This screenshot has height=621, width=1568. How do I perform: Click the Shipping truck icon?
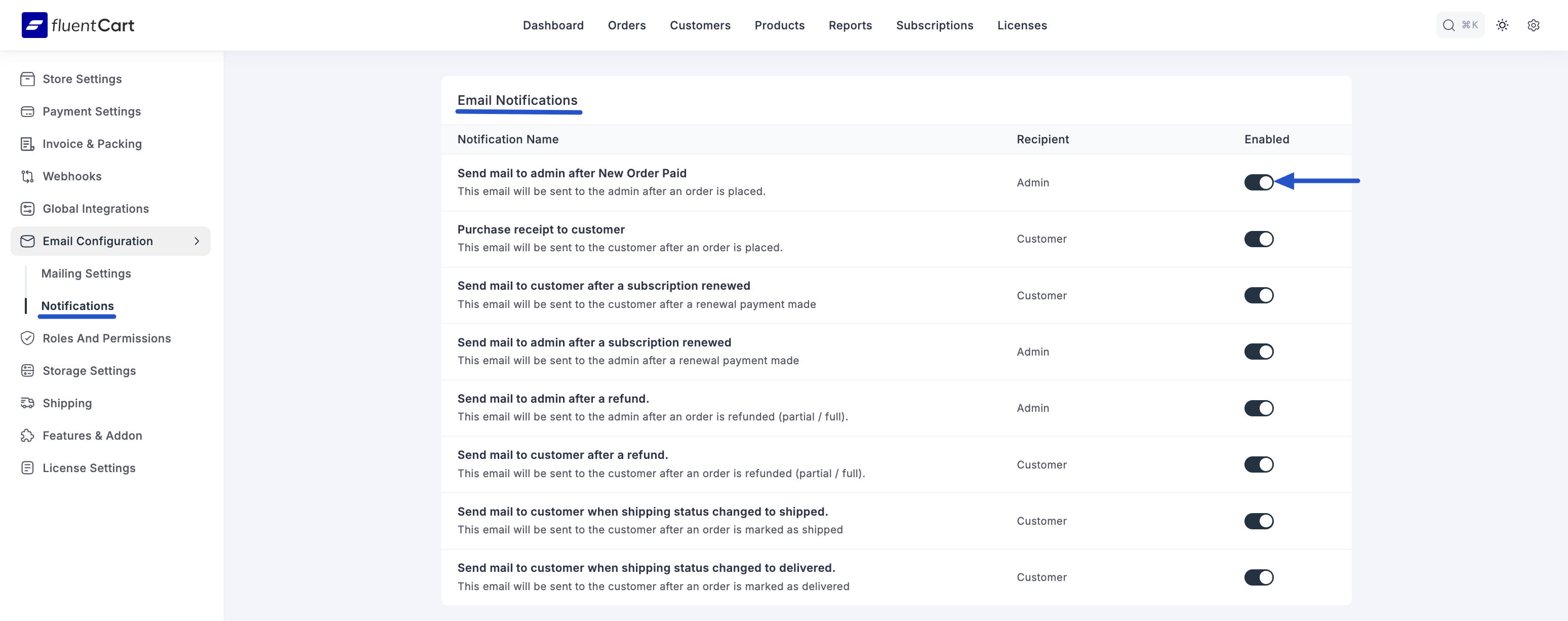(x=27, y=403)
